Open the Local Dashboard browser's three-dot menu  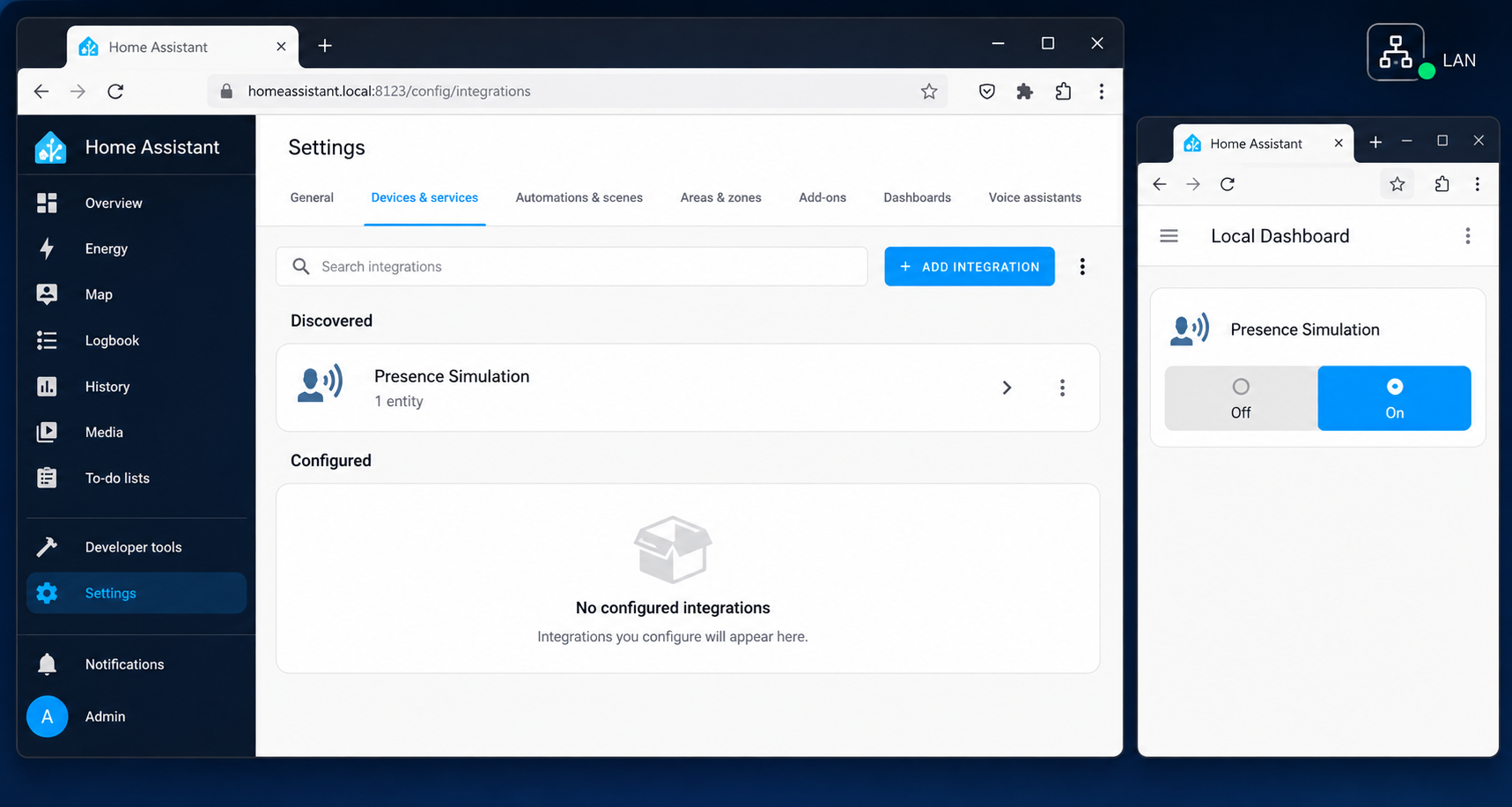tap(1478, 184)
